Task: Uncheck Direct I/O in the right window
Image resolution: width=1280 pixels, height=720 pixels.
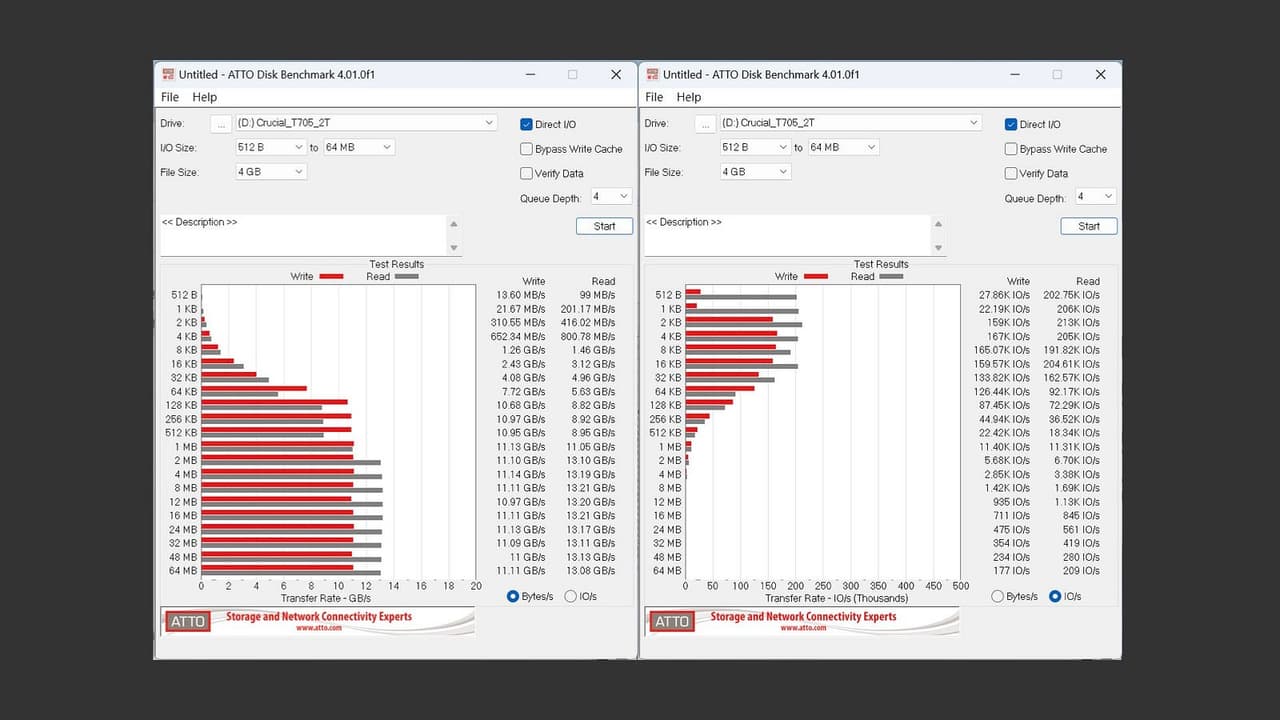Action: (x=1011, y=124)
